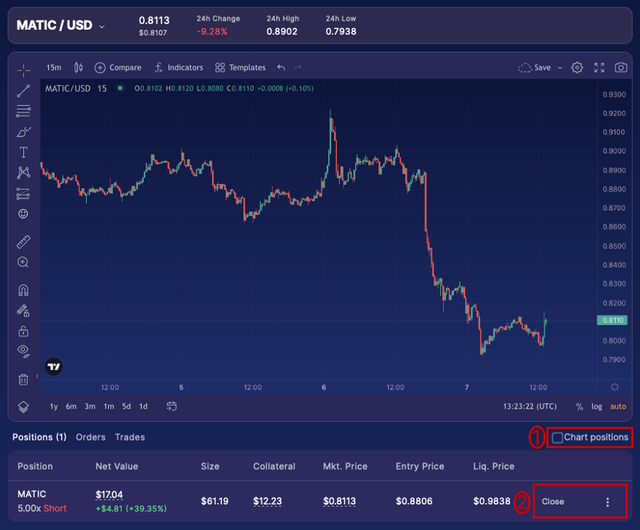640x530 pixels.
Task: Open the MATIC position more options menu
Action: [x=607, y=502]
